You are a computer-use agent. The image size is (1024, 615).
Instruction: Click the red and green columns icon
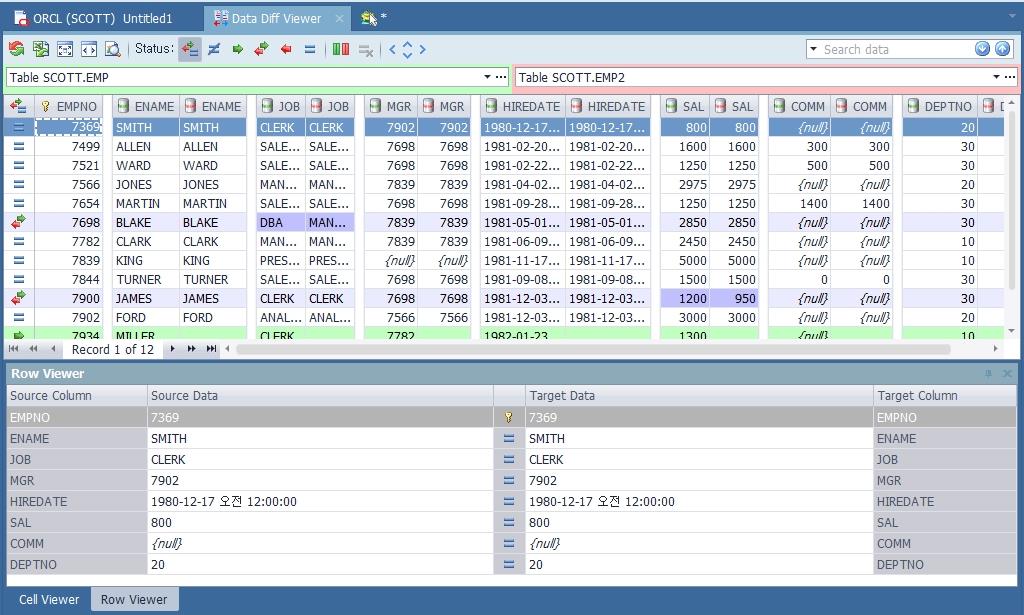[x=341, y=49]
